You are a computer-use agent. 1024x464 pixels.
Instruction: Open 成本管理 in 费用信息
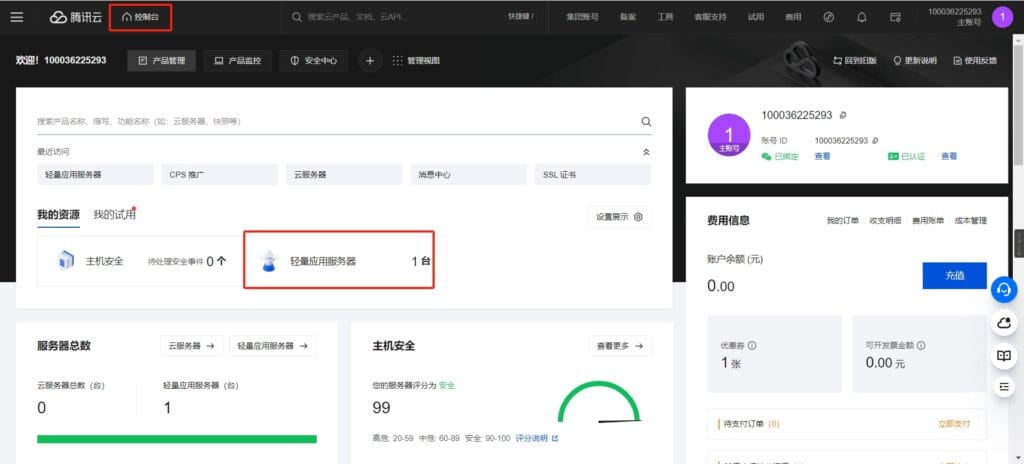970,221
